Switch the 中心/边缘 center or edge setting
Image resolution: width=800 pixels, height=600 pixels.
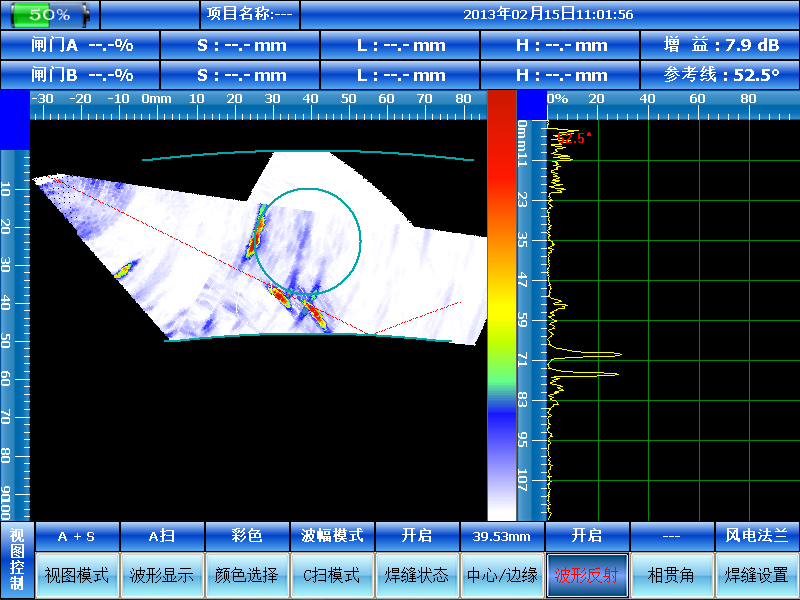tap(502, 576)
